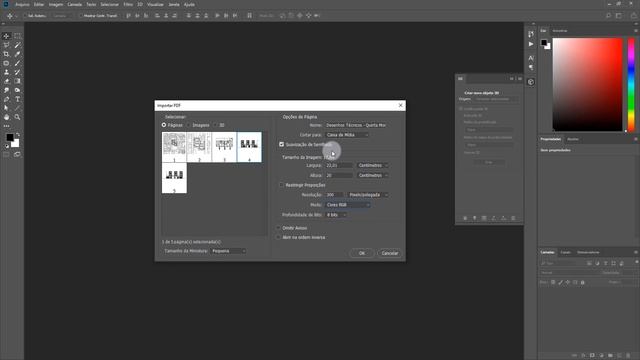The height and width of the screenshot is (360, 640).
Task: Click the Resolução input field
Action: pyautogui.click(x=334, y=195)
